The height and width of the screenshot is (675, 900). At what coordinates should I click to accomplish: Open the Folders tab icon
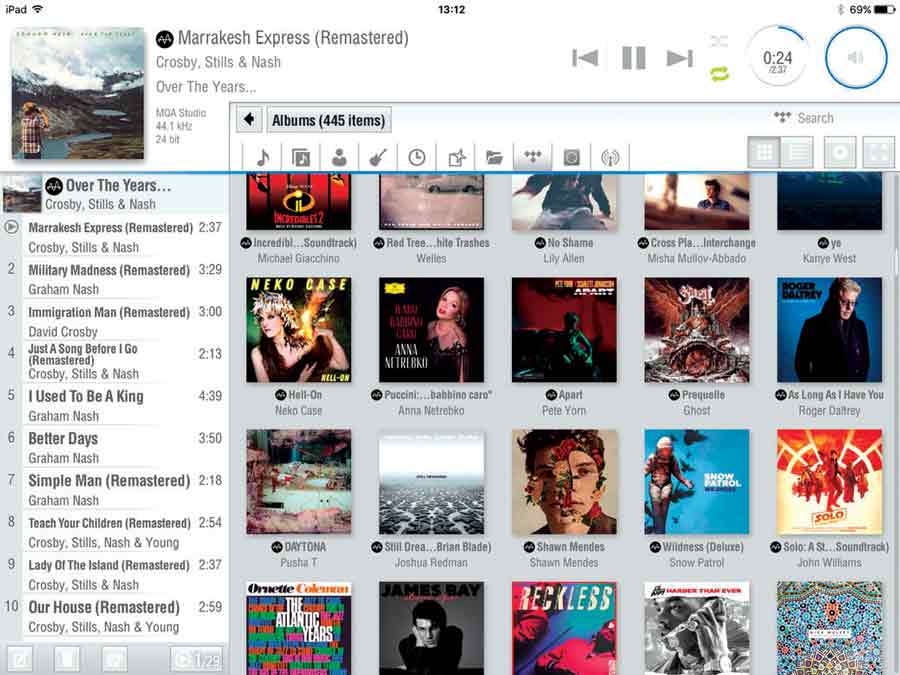click(x=494, y=157)
